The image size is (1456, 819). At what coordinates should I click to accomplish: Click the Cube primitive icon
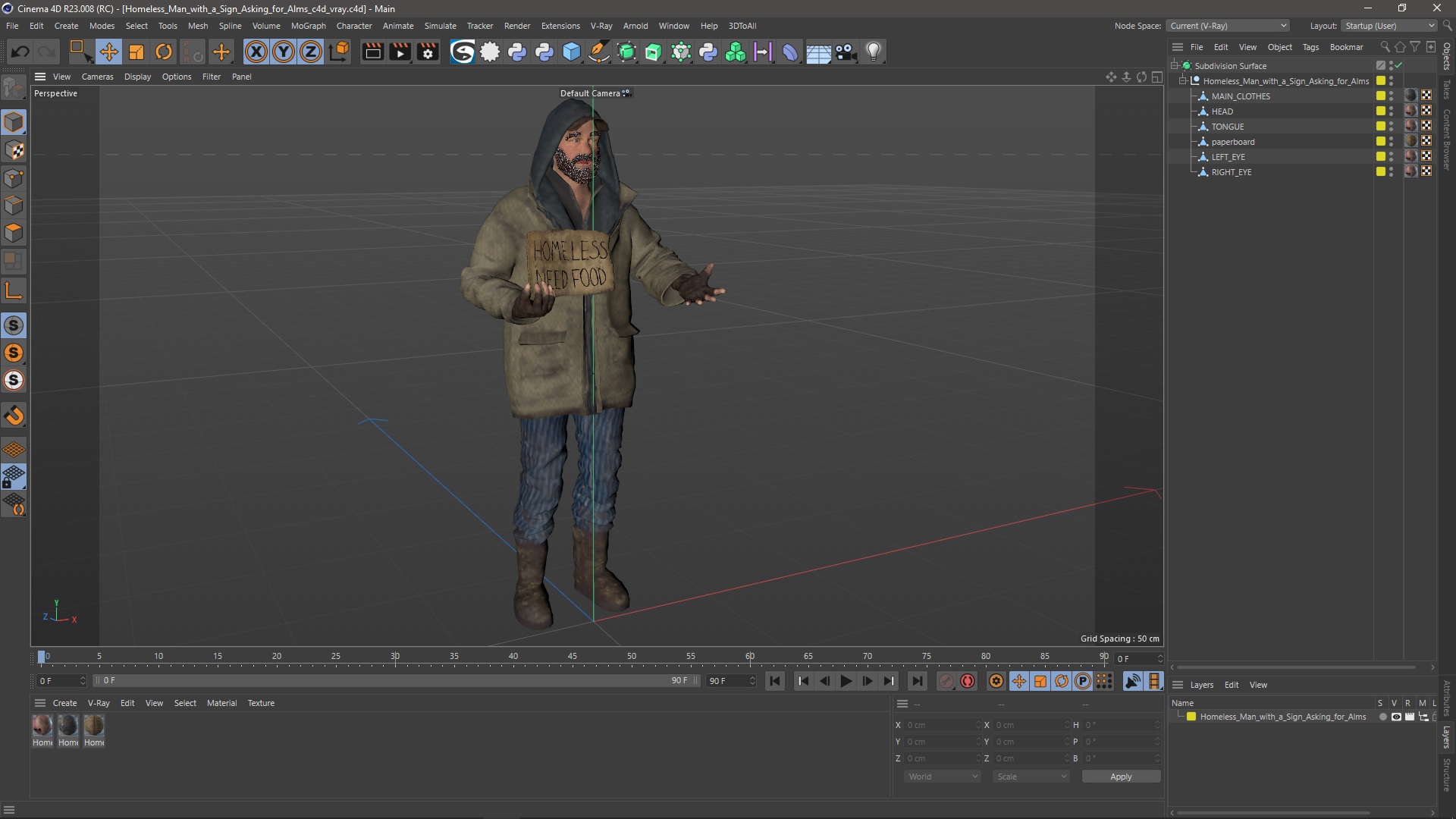click(x=572, y=52)
